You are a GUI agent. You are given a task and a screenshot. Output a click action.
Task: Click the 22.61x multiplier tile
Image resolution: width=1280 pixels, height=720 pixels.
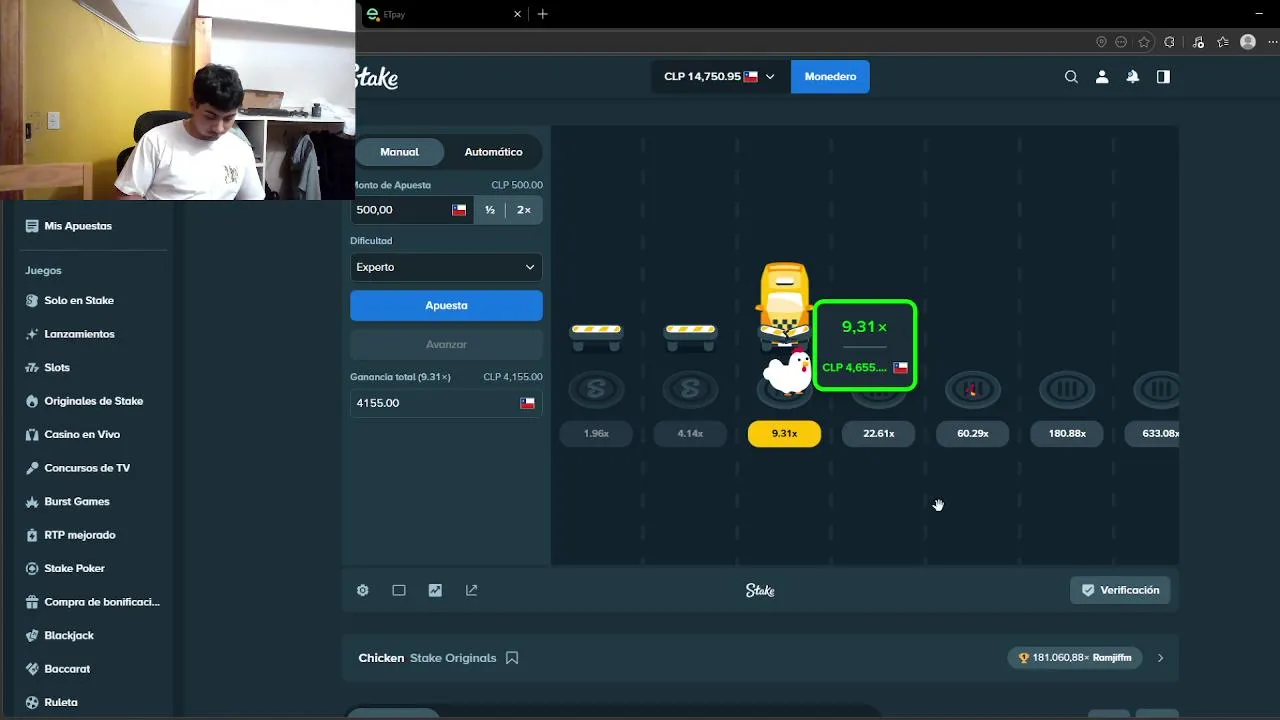878,433
